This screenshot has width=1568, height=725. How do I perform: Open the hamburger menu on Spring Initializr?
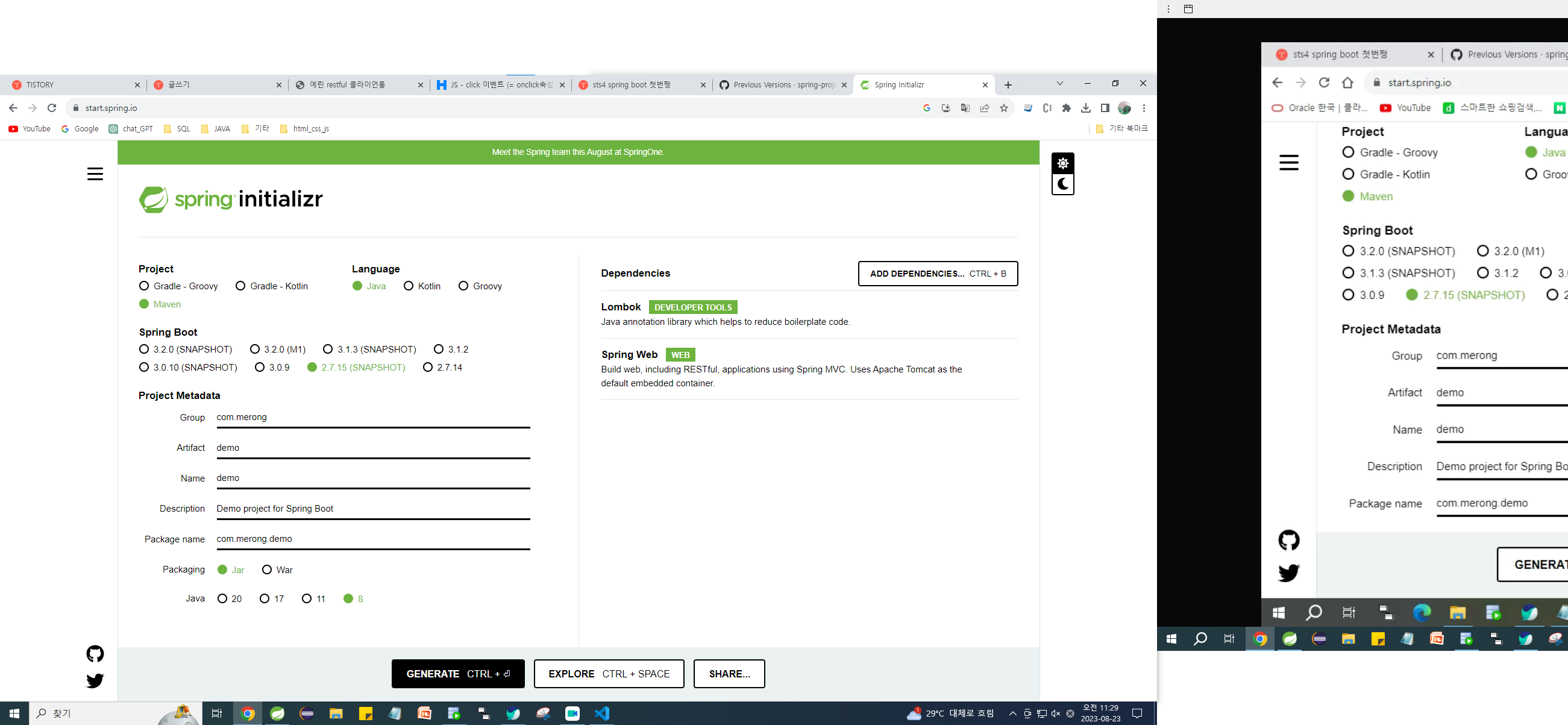coord(95,174)
